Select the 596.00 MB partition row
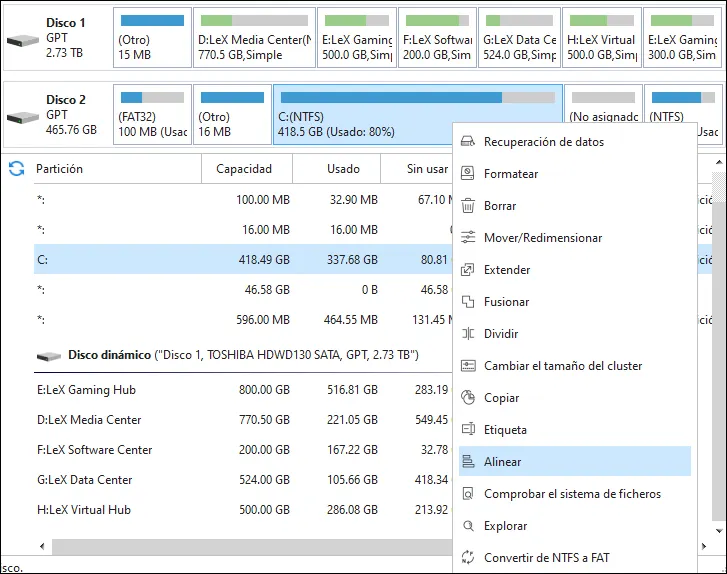 (243, 320)
